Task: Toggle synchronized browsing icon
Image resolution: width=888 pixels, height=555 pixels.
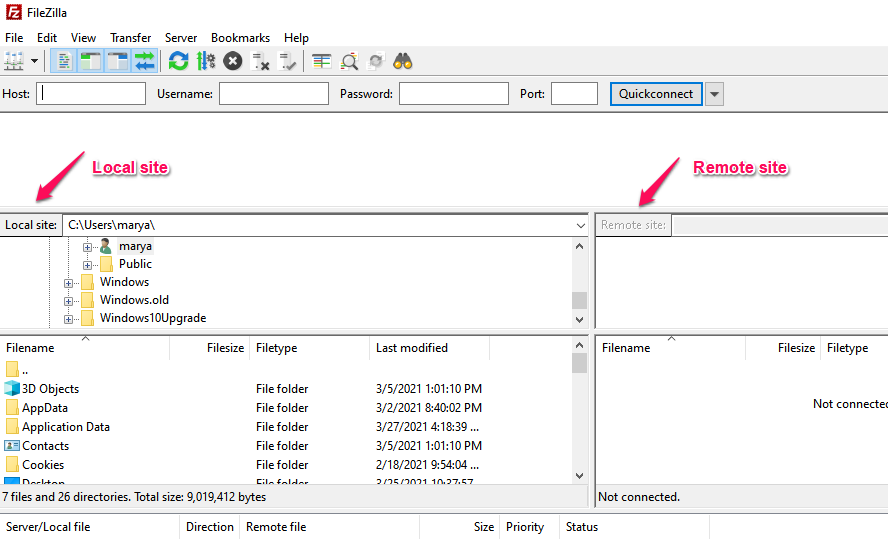Action: click(x=376, y=61)
